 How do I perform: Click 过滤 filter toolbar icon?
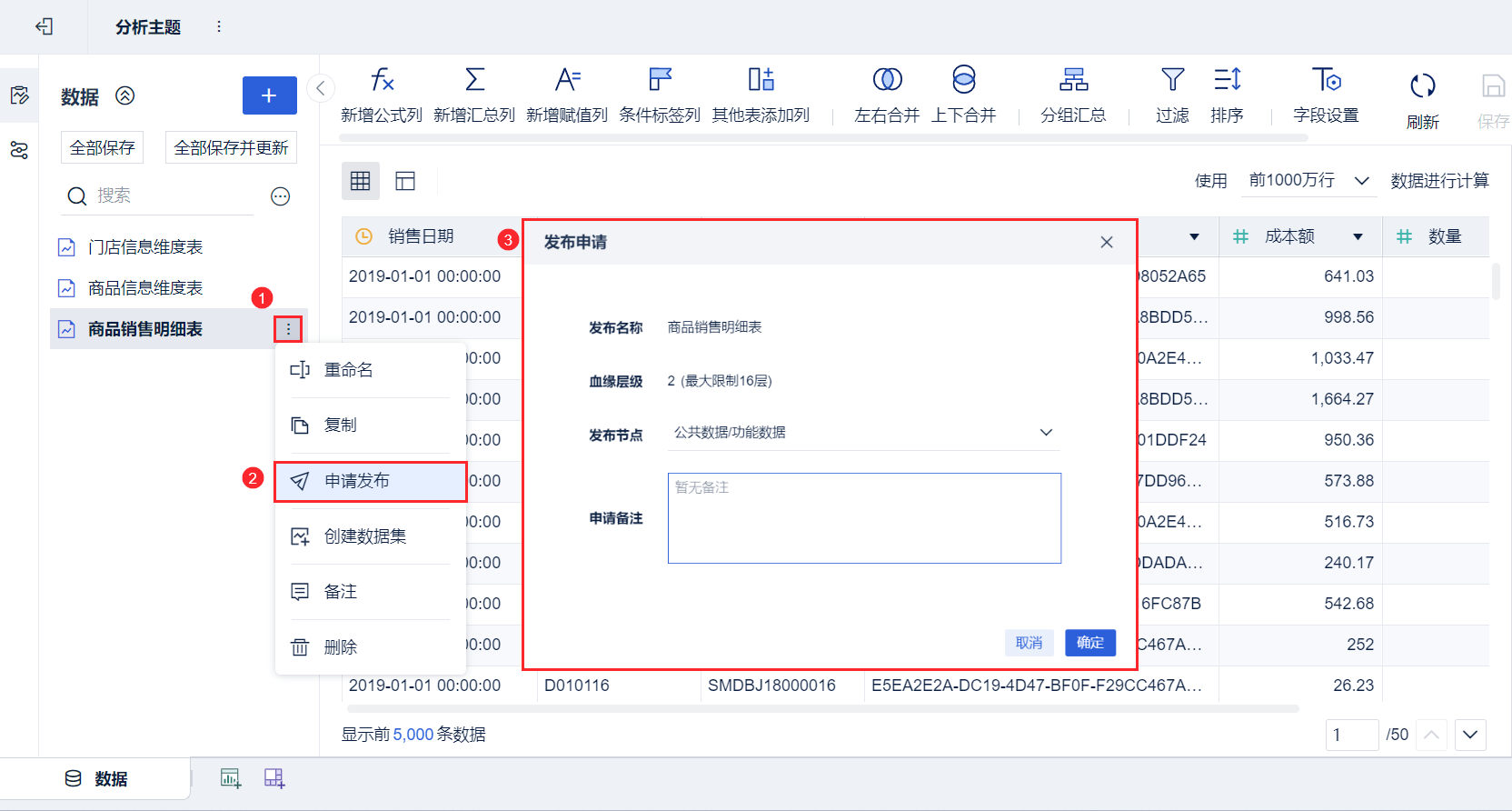1172,95
